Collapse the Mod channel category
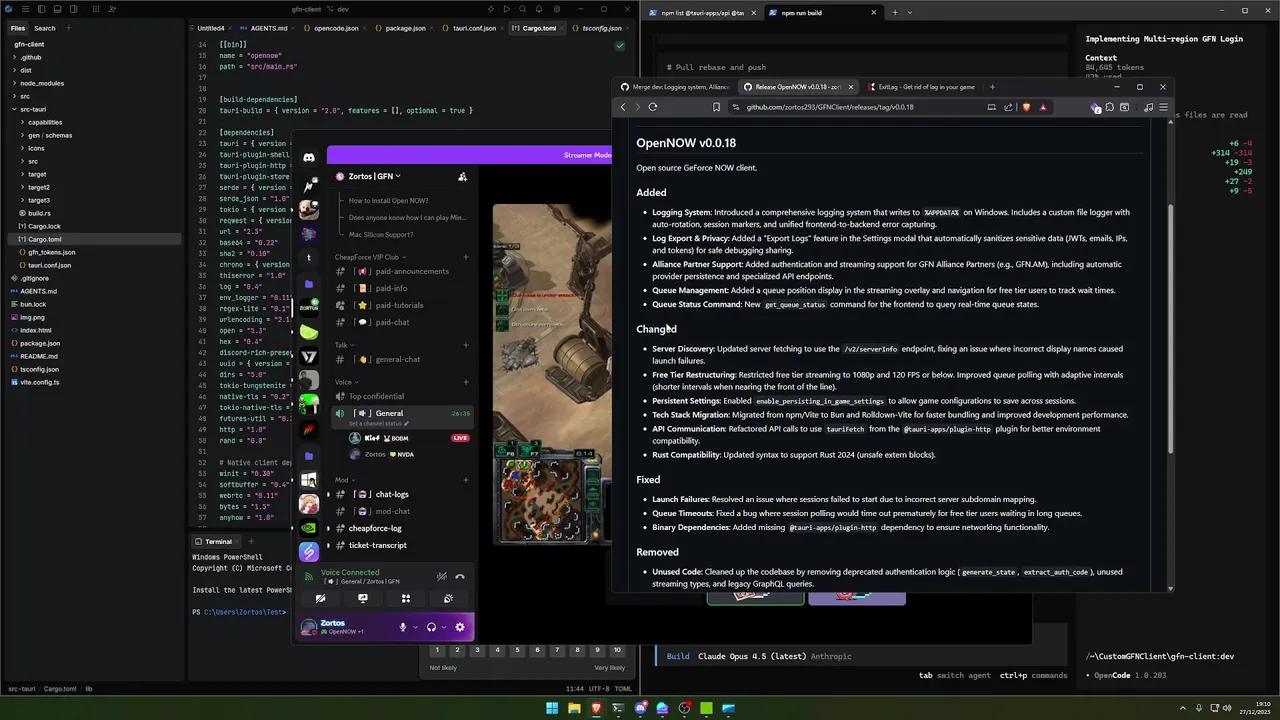The image size is (1280, 720). [x=344, y=480]
